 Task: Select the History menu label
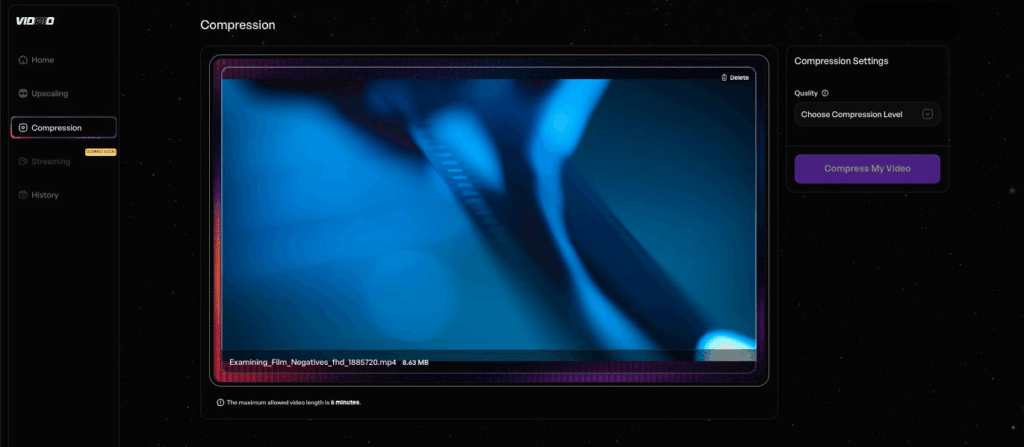pos(45,195)
